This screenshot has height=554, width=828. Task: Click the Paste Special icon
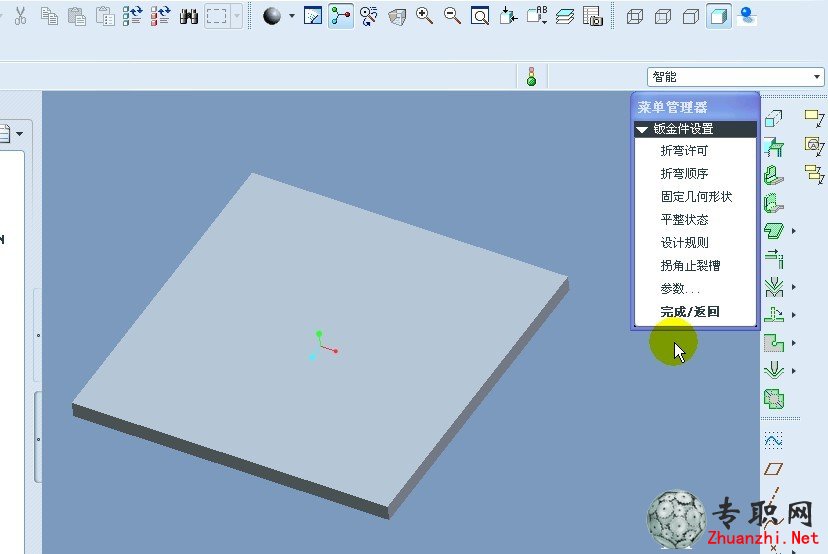(x=105, y=16)
